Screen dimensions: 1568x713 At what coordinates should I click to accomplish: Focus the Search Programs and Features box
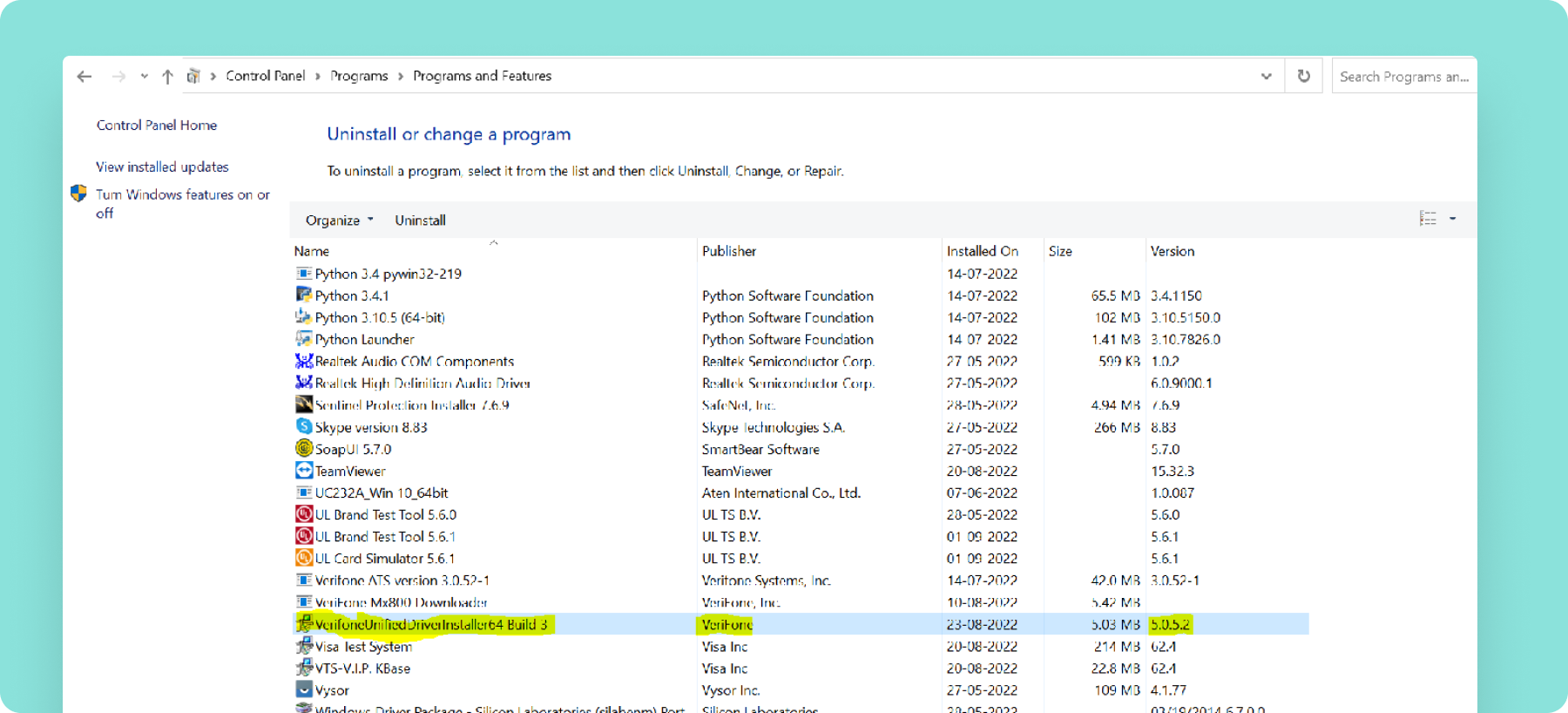(x=1404, y=77)
